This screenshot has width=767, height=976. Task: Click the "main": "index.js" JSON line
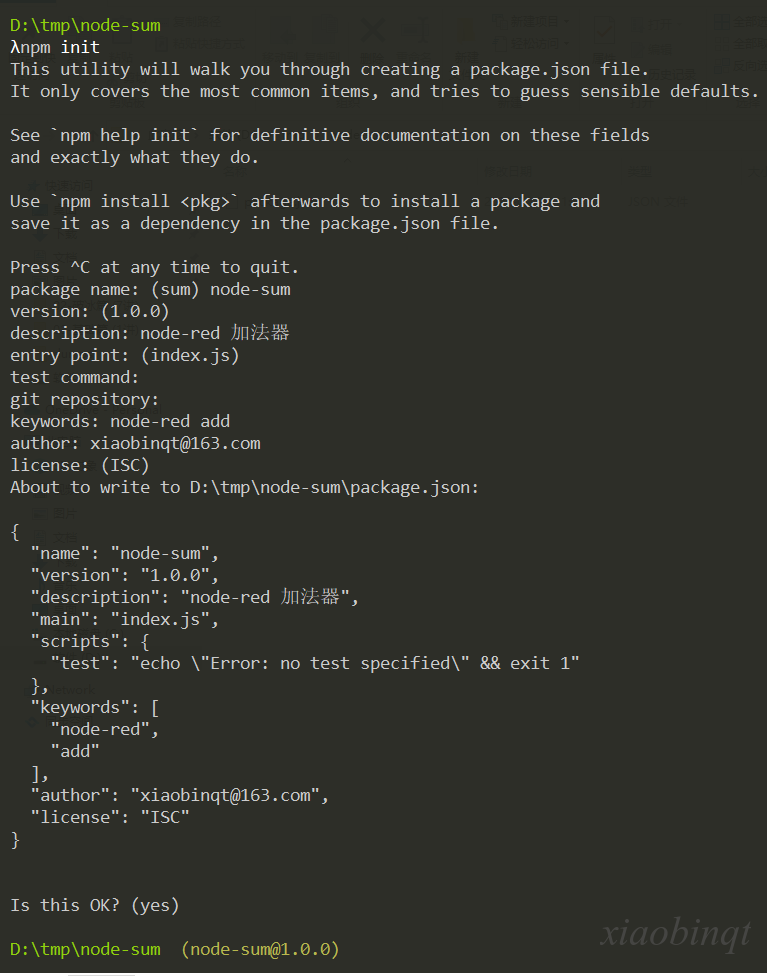(125, 619)
